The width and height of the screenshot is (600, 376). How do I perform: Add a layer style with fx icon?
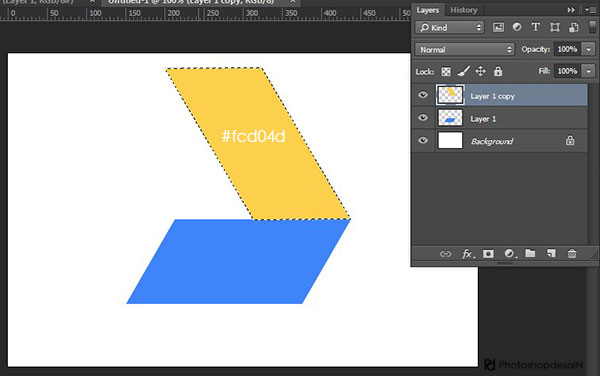click(468, 254)
